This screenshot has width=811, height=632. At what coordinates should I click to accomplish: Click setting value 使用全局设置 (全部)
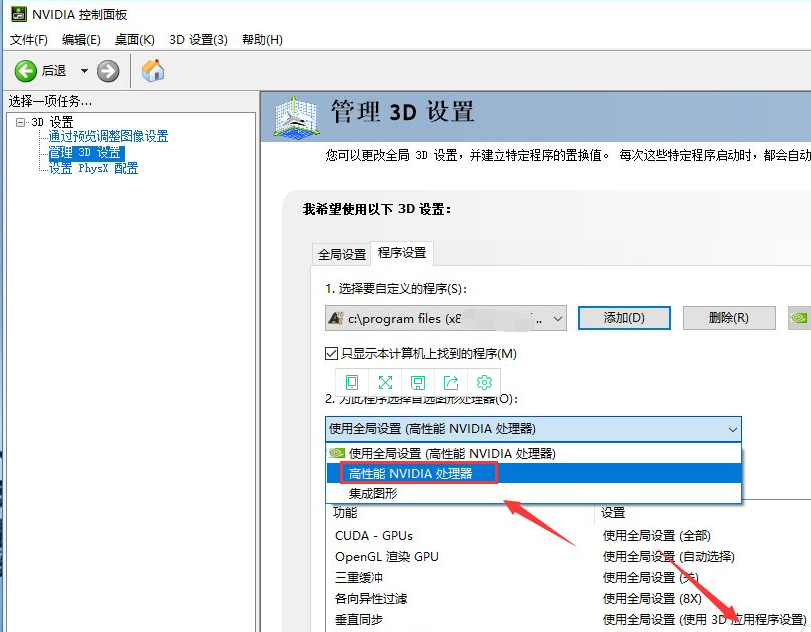click(x=656, y=535)
